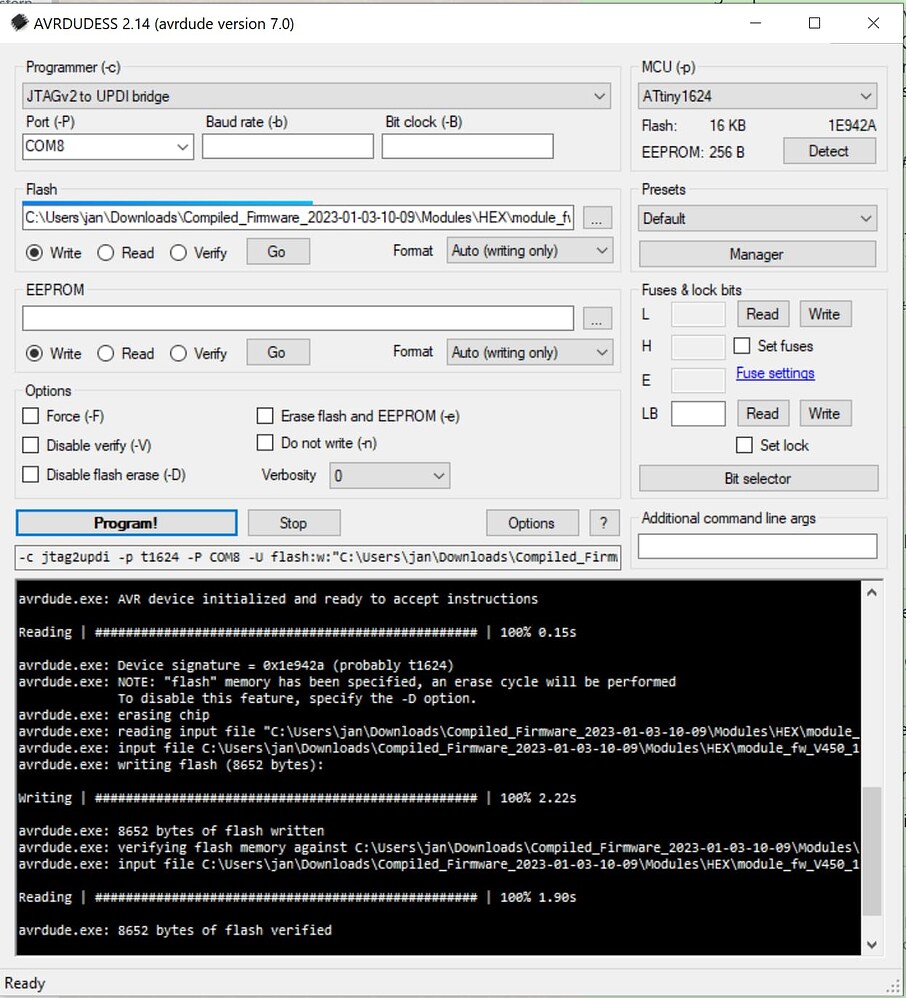Check the Set fuses checkbox
Viewport: 906px width, 998px height.
(741, 346)
